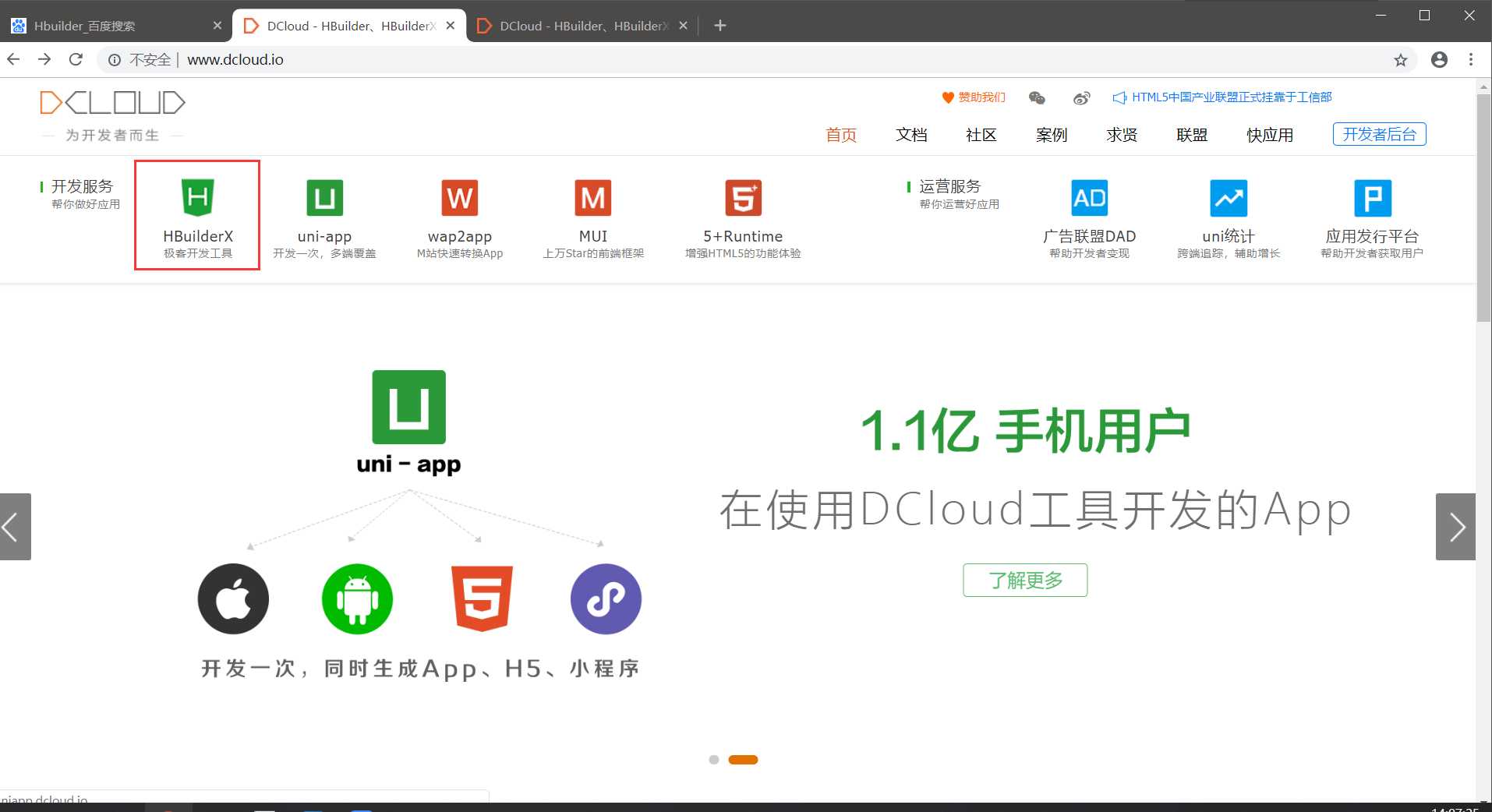The height and width of the screenshot is (812, 1492).
Task: Open the 联盟 nav item
Action: [x=1192, y=135]
